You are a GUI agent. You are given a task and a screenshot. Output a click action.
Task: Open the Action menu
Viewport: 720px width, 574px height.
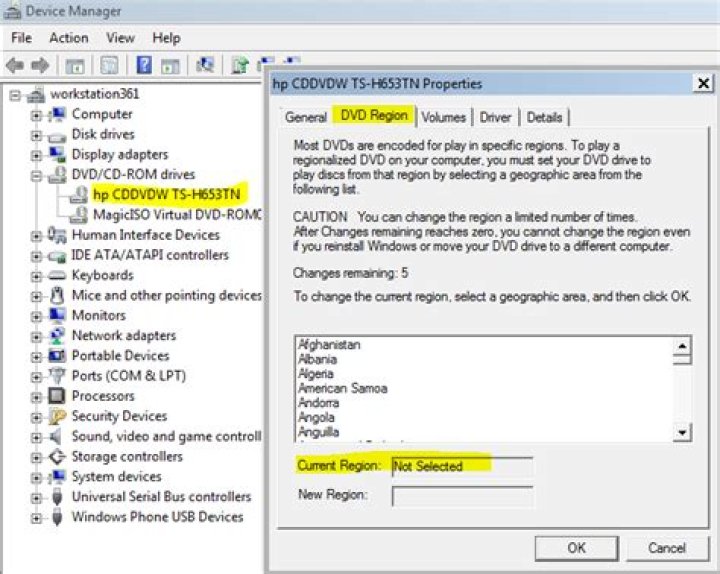click(69, 38)
